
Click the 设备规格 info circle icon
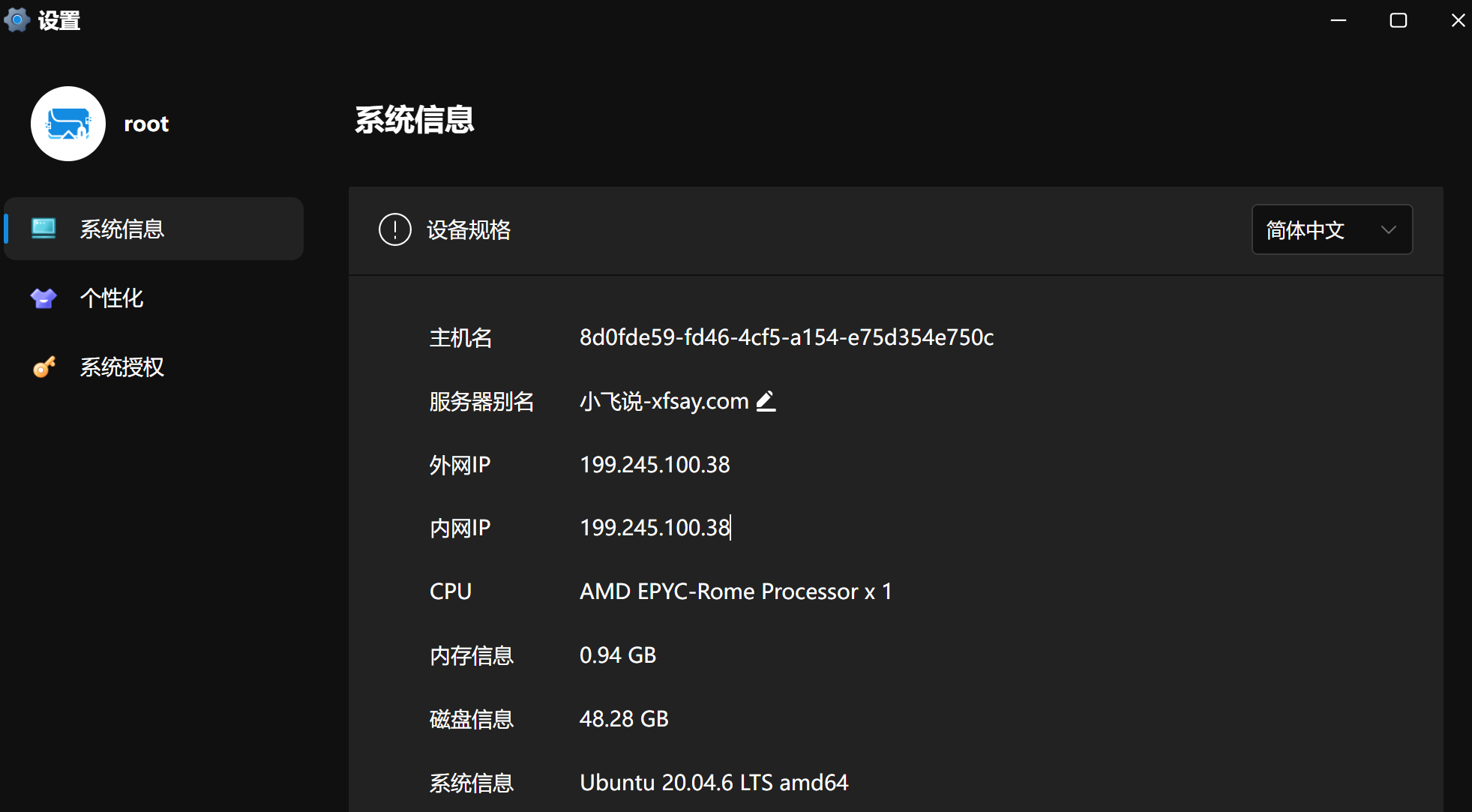click(395, 229)
